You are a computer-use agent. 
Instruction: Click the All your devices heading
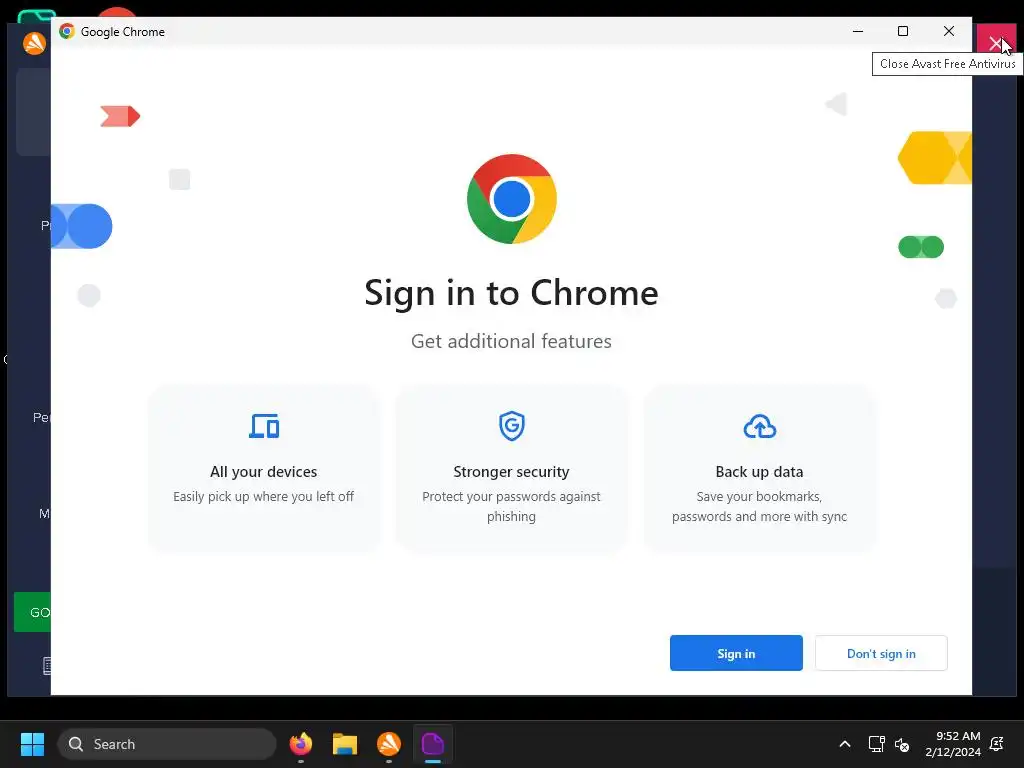[264, 472]
